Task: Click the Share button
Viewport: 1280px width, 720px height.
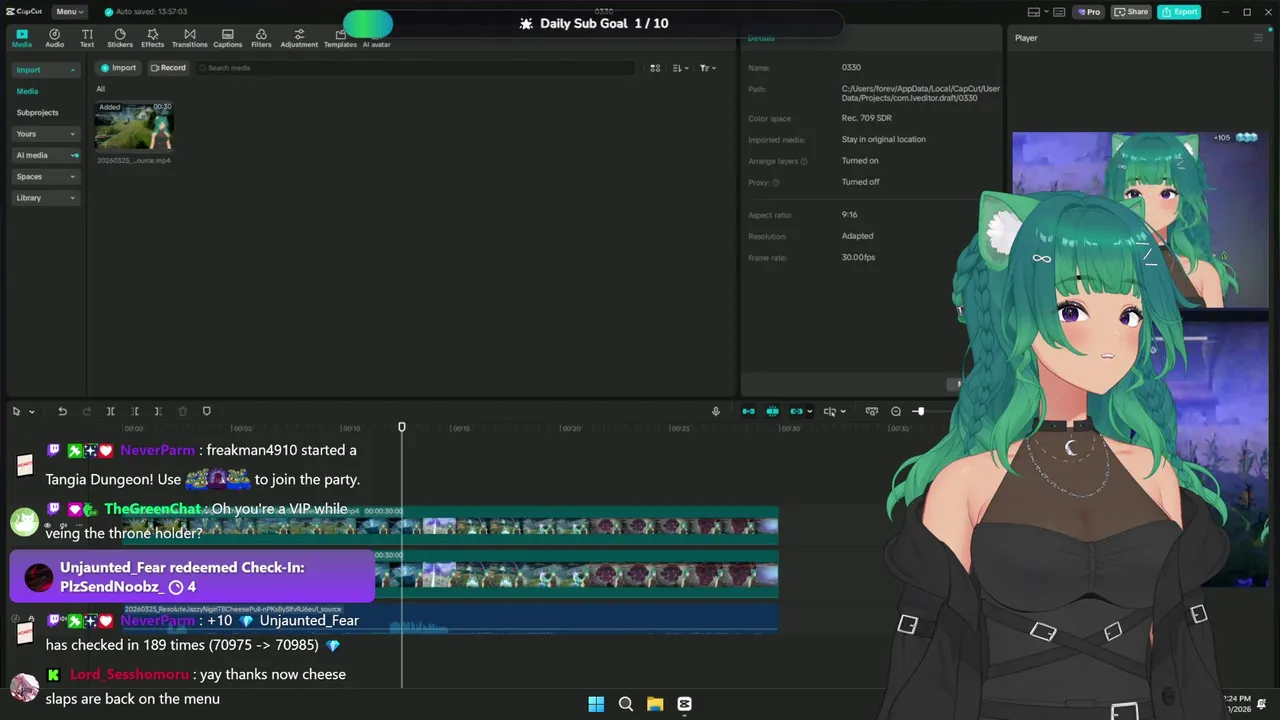Action: [x=1132, y=12]
